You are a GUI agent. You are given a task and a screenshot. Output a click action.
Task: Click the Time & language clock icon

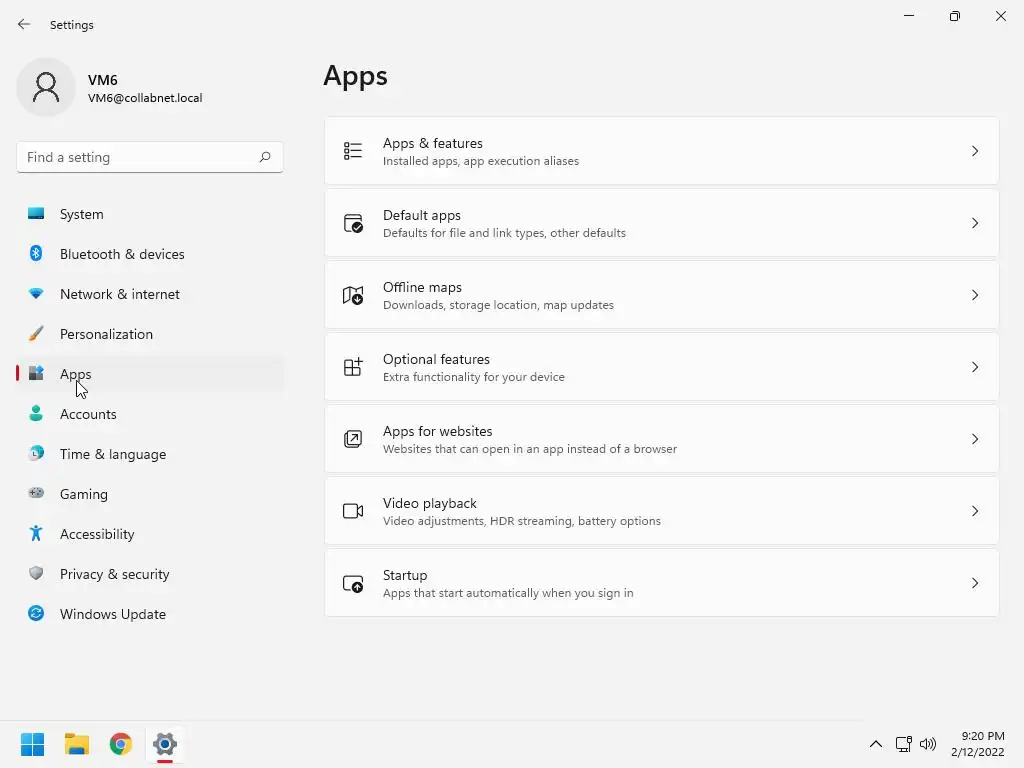(36, 454)
